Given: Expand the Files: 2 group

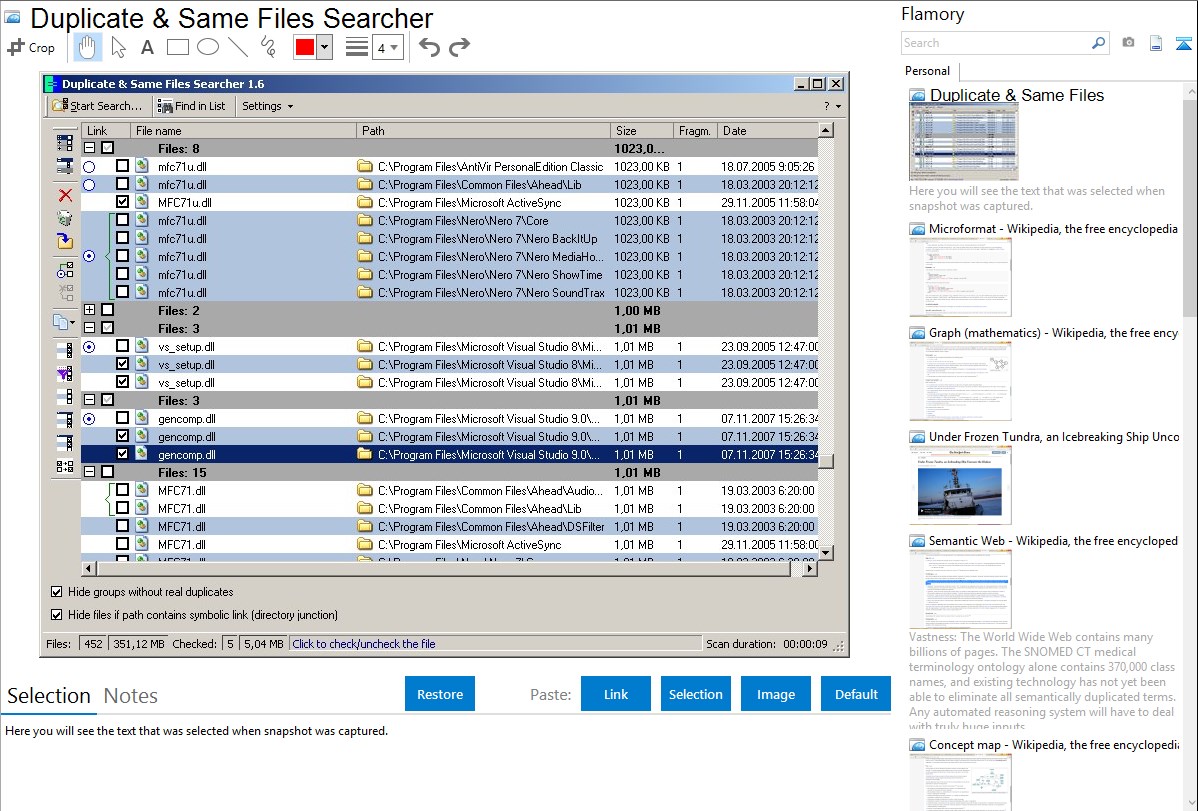Looking at the screenshot, I should pyautogui.click(x=89, y=310).
